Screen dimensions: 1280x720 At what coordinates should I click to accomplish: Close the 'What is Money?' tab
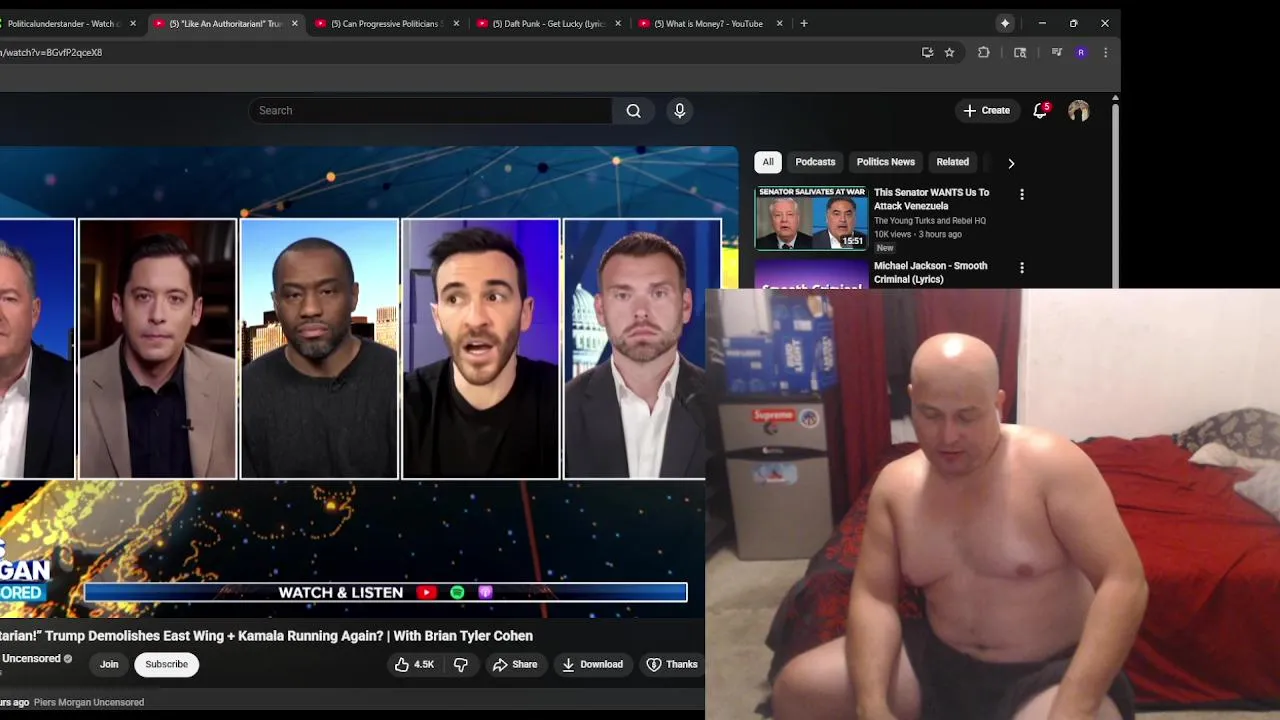click(x=780, y=23)
